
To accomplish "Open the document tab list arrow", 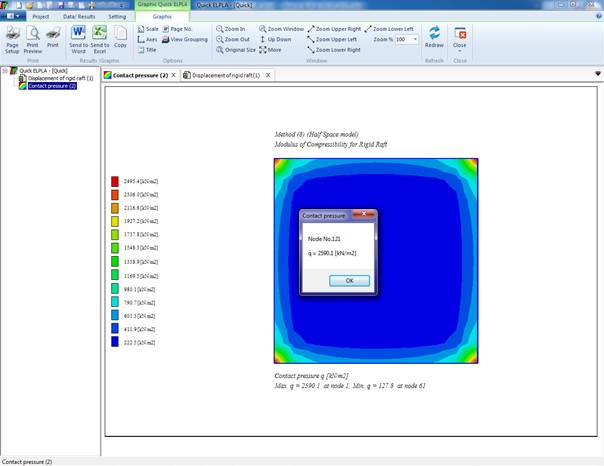I will (598, 74).
